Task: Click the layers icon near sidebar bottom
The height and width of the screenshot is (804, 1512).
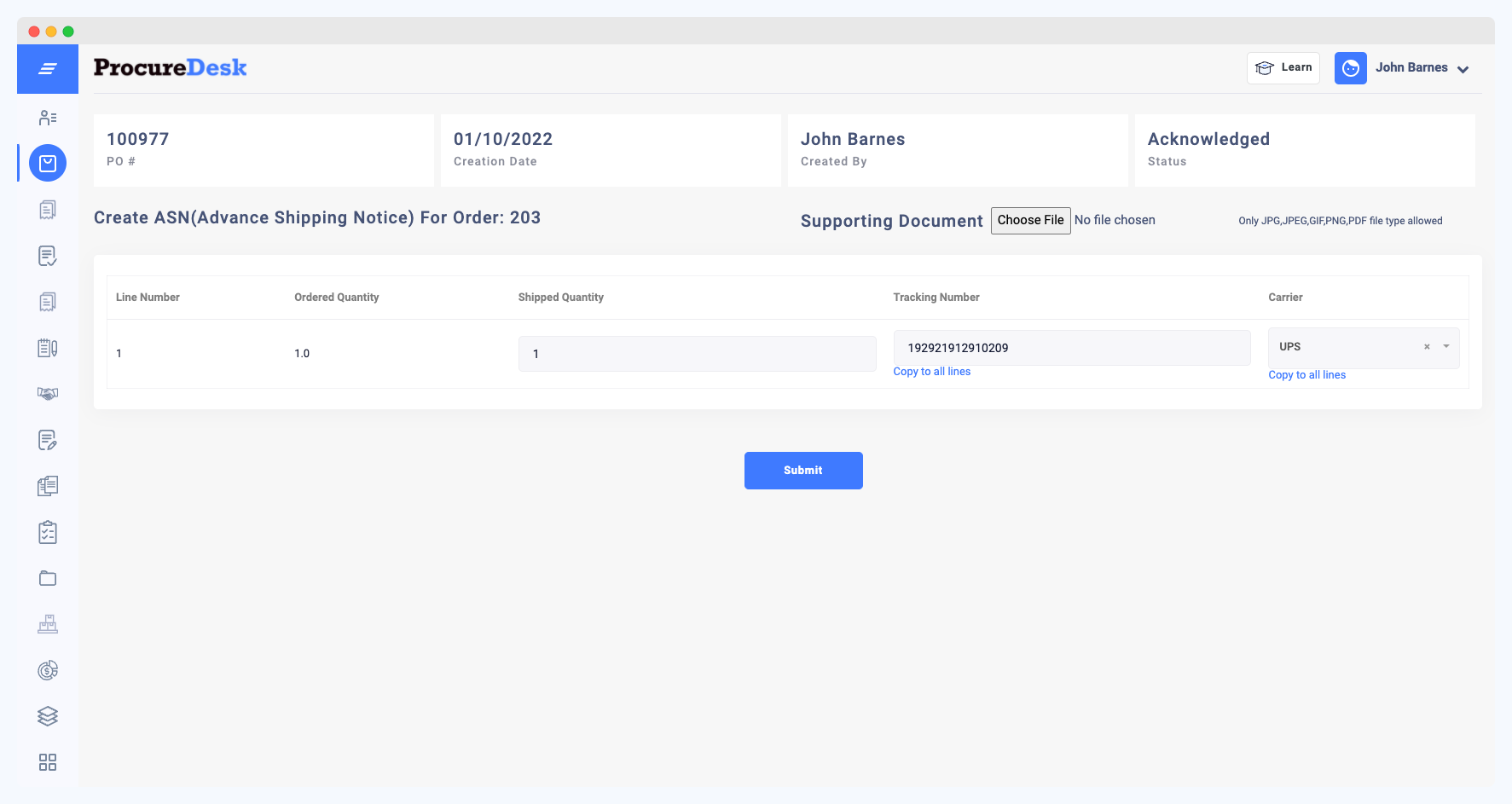Action: (47, 715)
